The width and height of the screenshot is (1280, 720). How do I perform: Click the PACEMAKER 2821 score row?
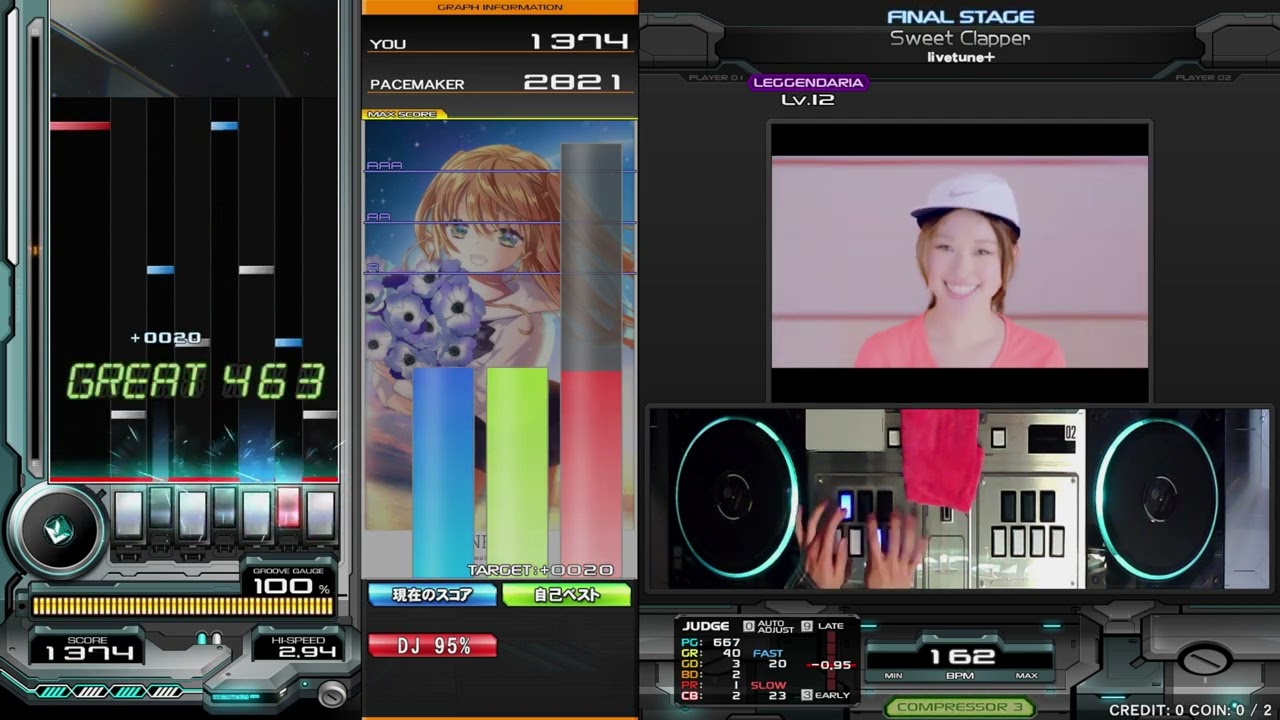[x=499, y=83]
